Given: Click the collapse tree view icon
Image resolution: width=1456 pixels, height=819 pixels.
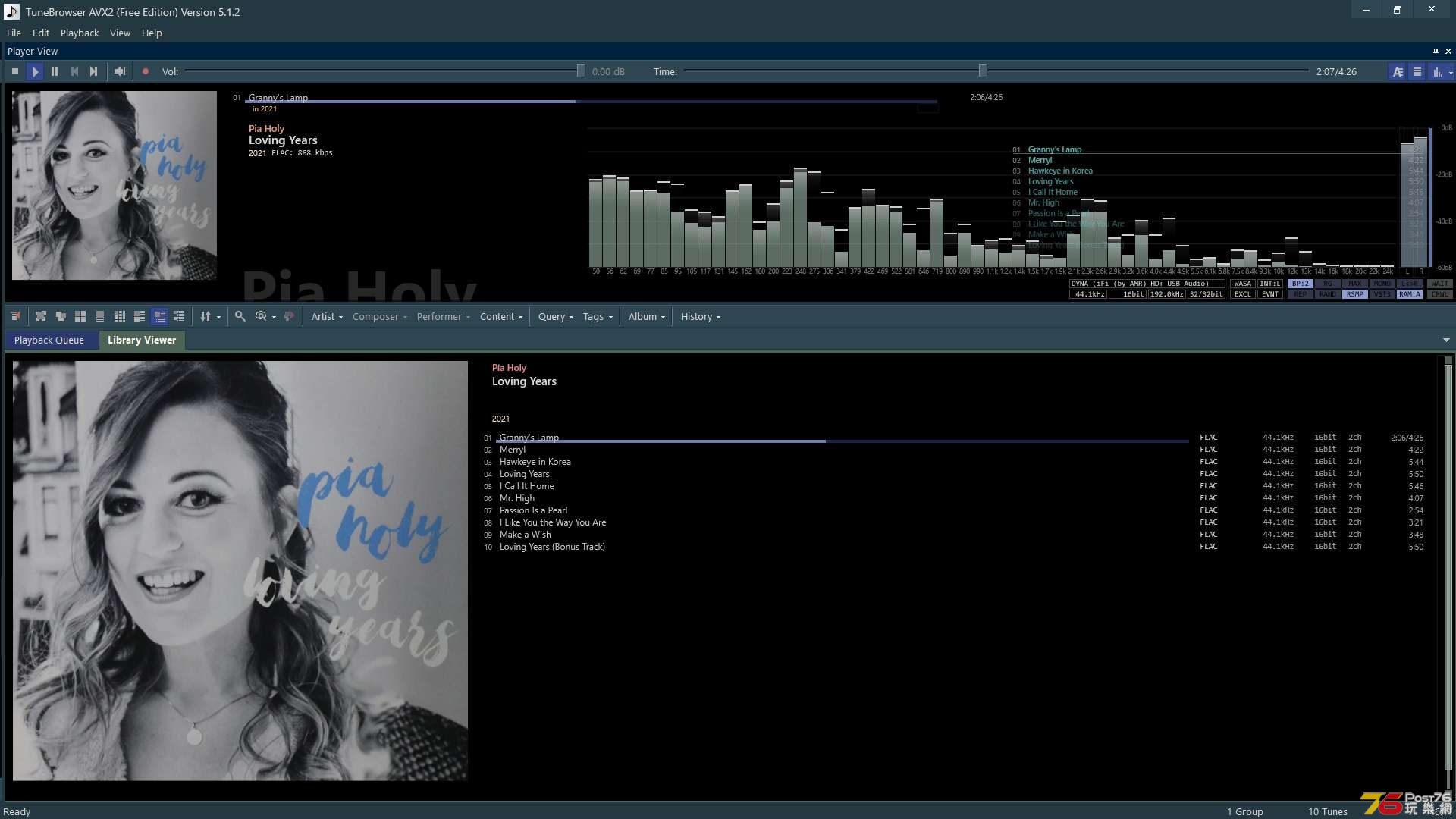Looking at the screenshot, I should [61, 316].
